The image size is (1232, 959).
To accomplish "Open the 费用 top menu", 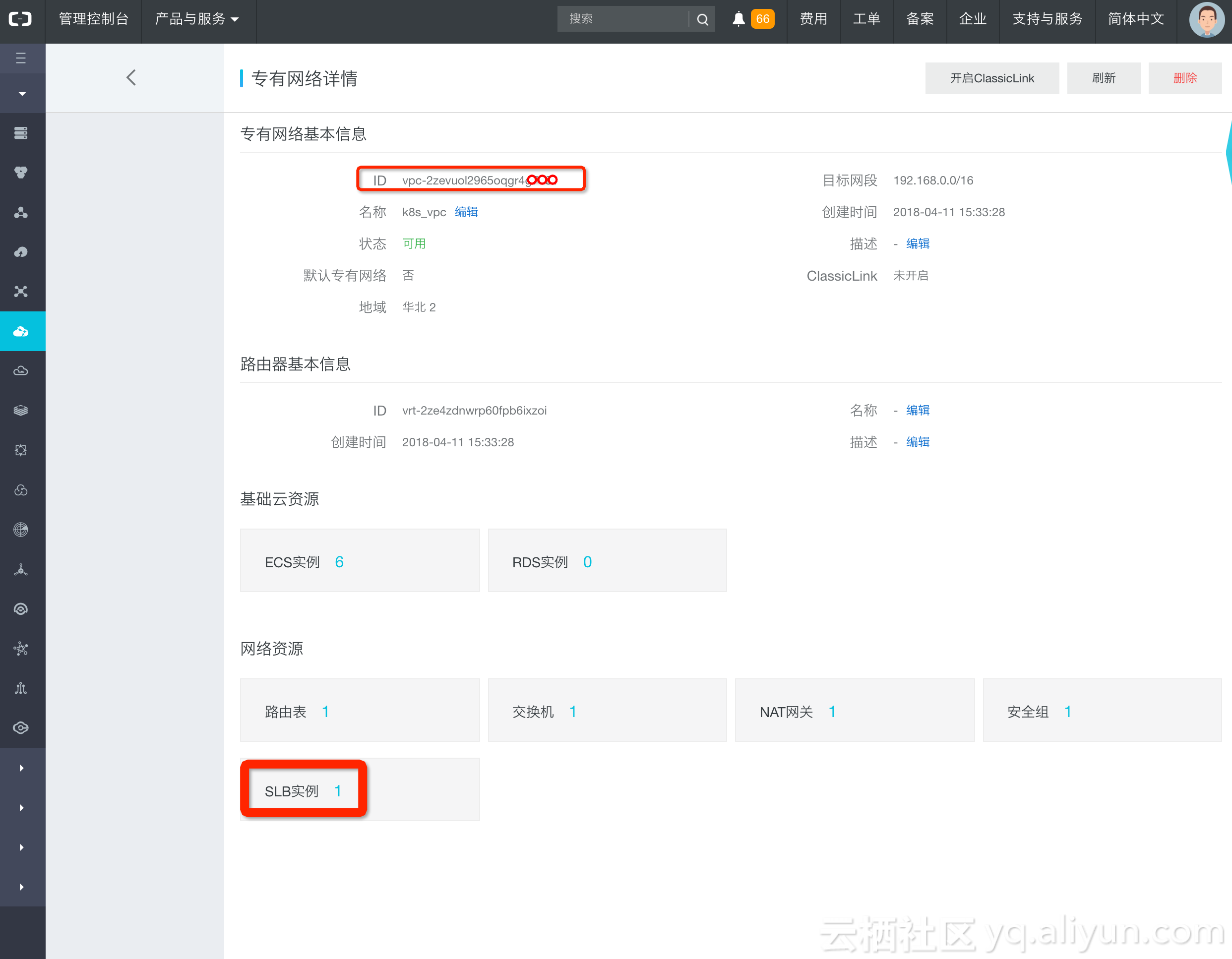I will coord(813,19).
